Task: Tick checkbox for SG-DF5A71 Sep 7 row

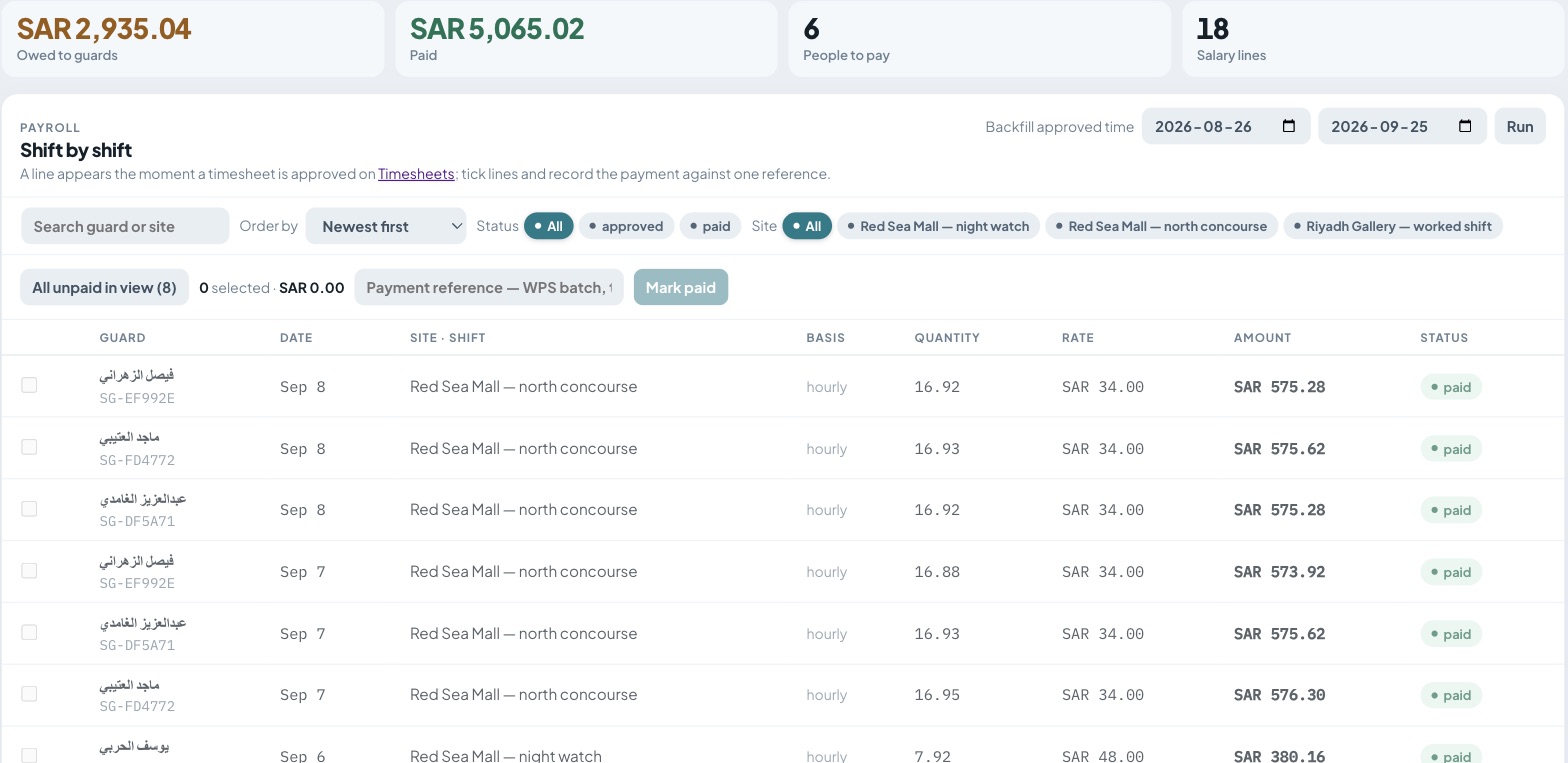Action: 29,632
